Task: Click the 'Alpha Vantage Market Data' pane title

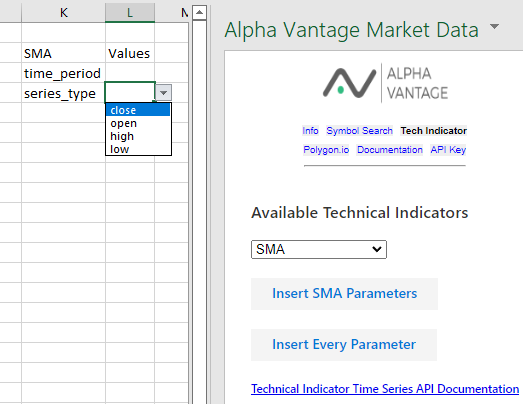Action: [352, 30]
